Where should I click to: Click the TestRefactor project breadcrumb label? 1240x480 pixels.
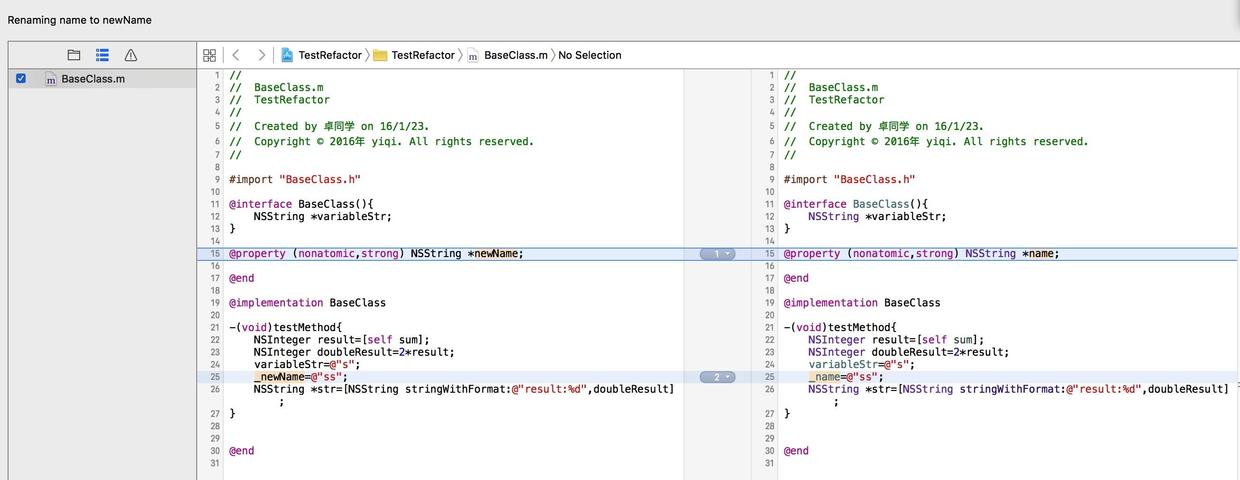[x=329, y=55]
